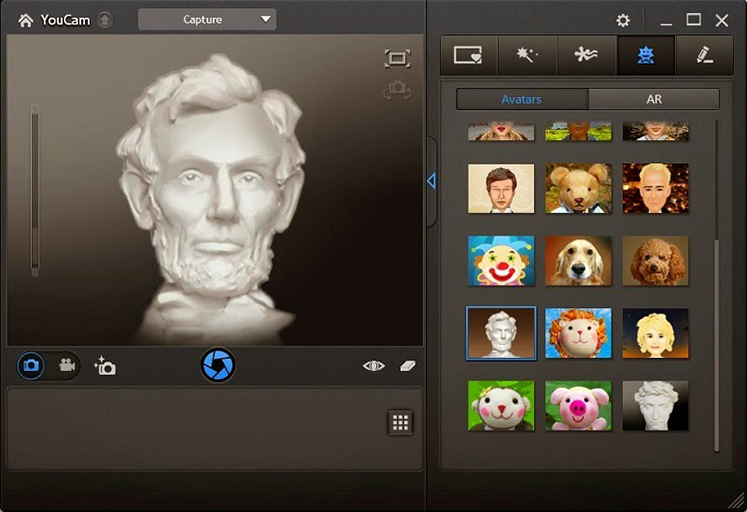Choose the clown avatar
Image resolution: width=747 pixels, height=512 pixels.
[501, 261]
